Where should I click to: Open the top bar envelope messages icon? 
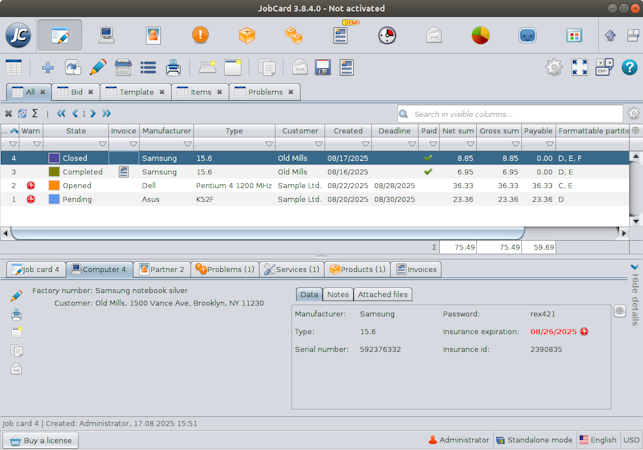point(434,35)
